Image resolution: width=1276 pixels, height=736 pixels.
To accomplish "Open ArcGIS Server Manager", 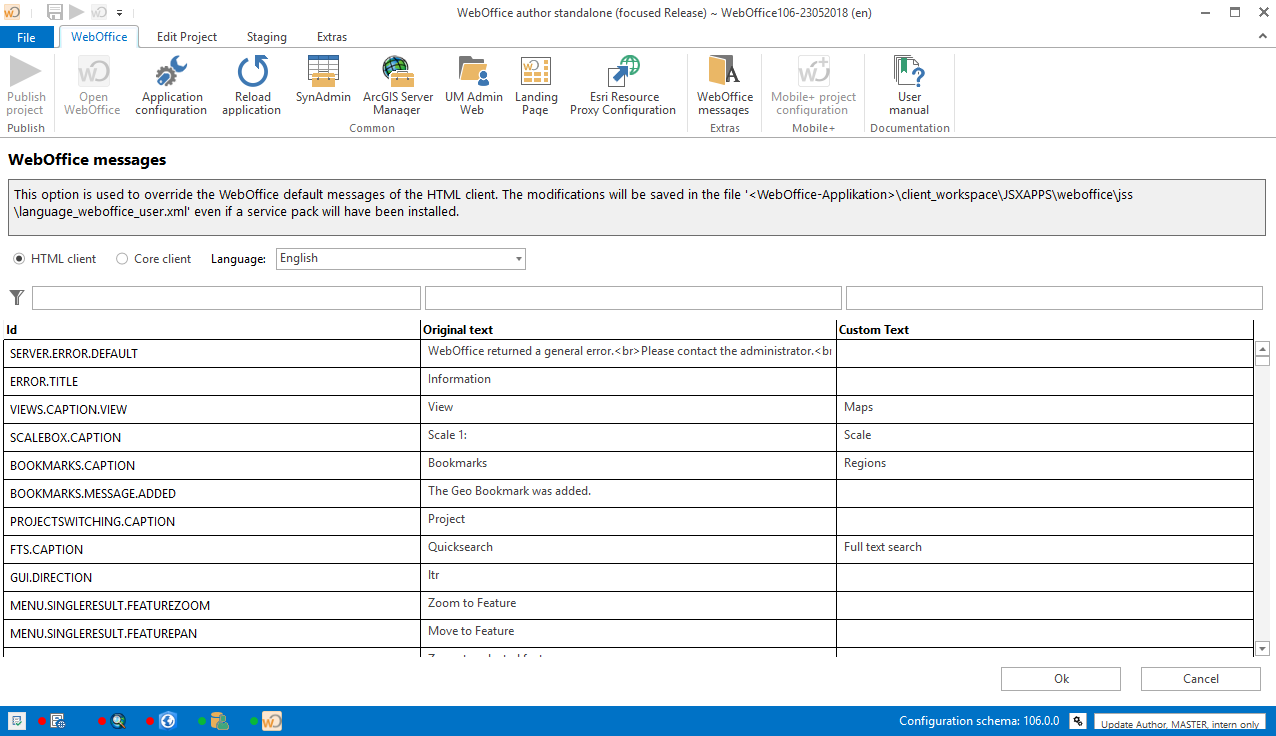I will pos(396,85).
